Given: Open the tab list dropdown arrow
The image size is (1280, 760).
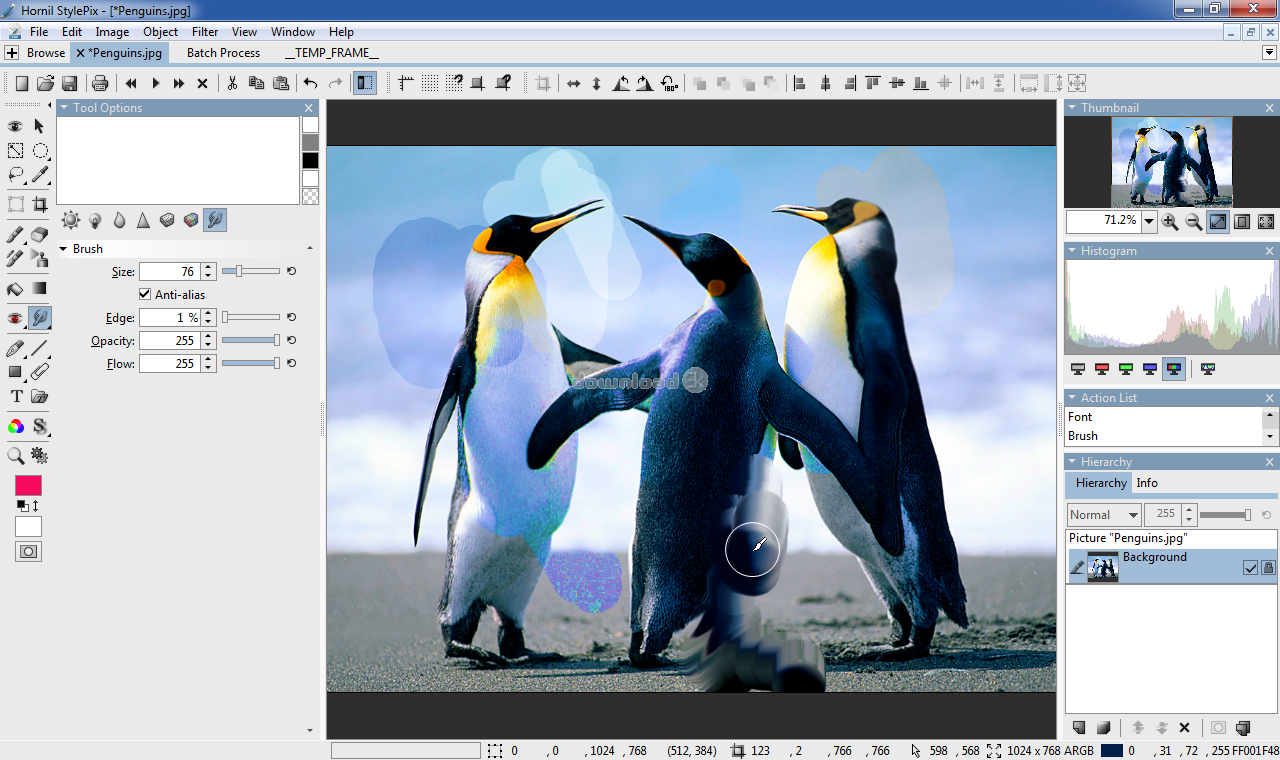Looking at the screenshot, I should tap(1270, 53).
